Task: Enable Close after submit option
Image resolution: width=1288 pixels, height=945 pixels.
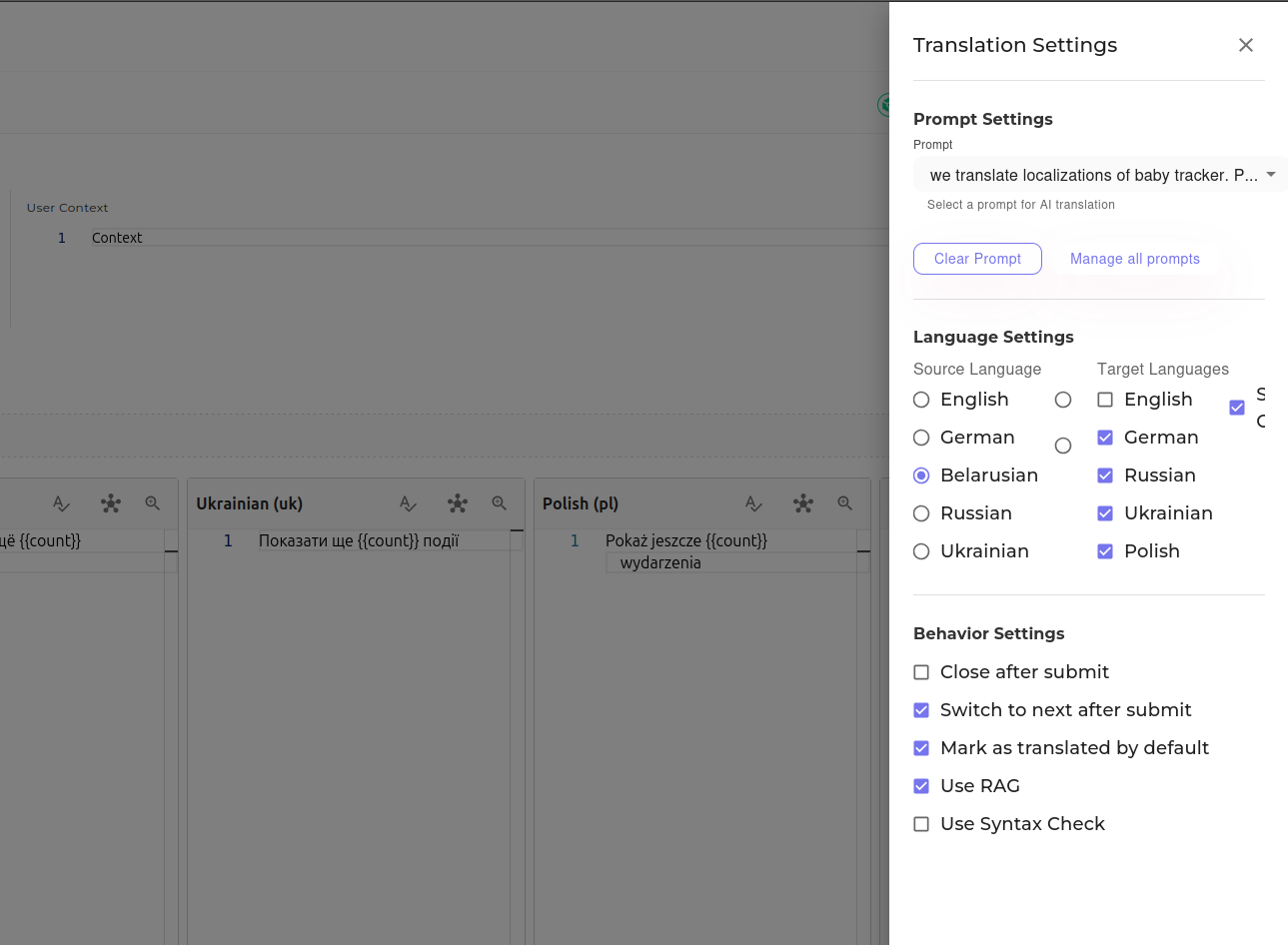Action: point(921,672)
